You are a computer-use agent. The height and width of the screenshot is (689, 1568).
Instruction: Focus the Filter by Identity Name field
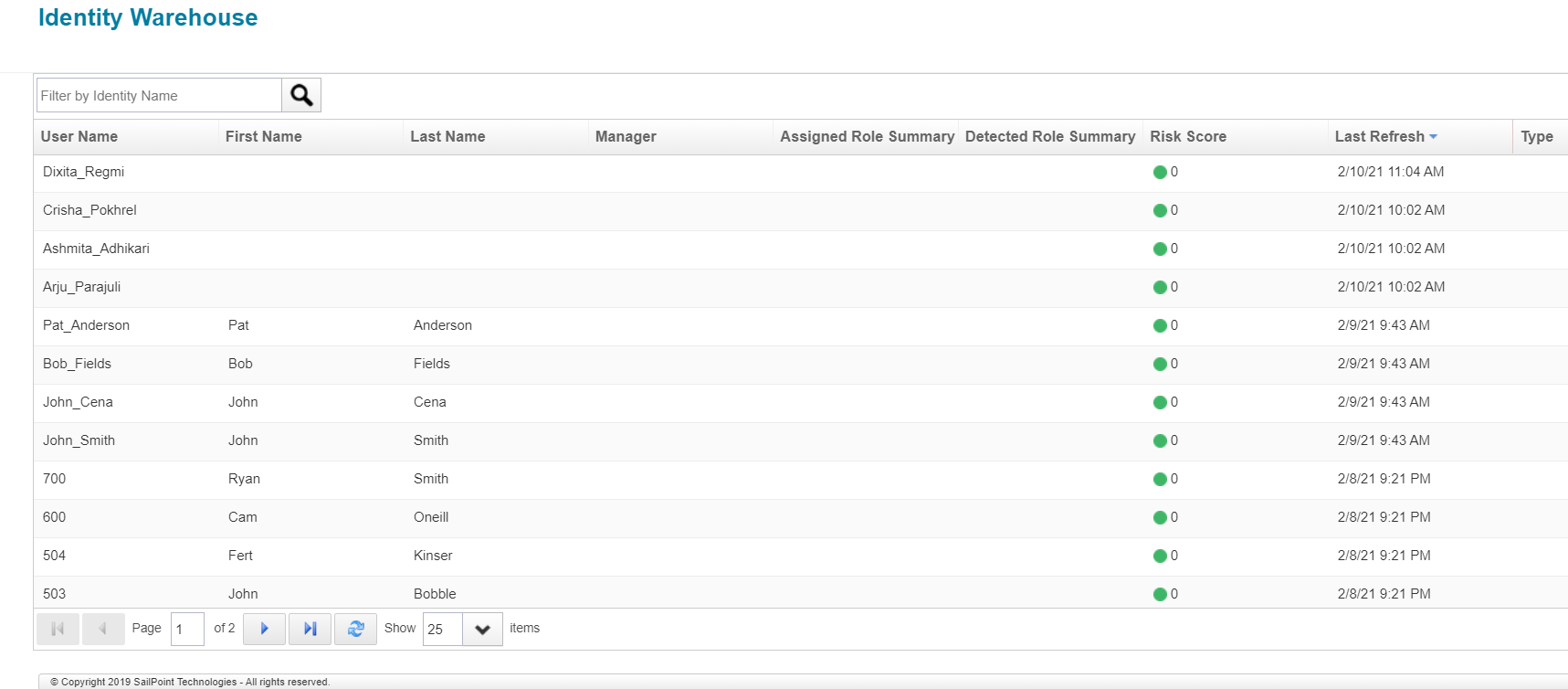click(x=159, y=95)
